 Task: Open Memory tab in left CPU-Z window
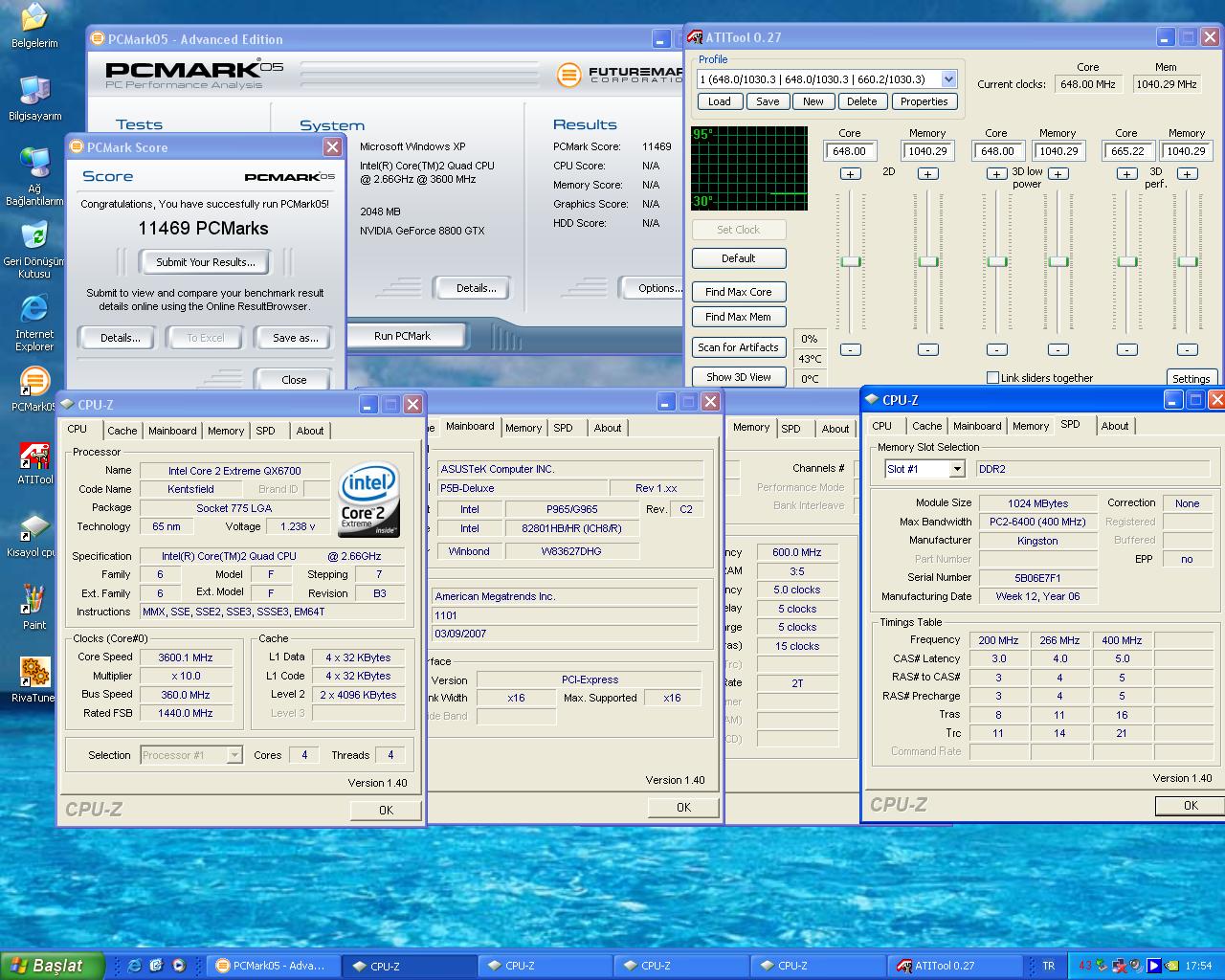click(226, 431)
